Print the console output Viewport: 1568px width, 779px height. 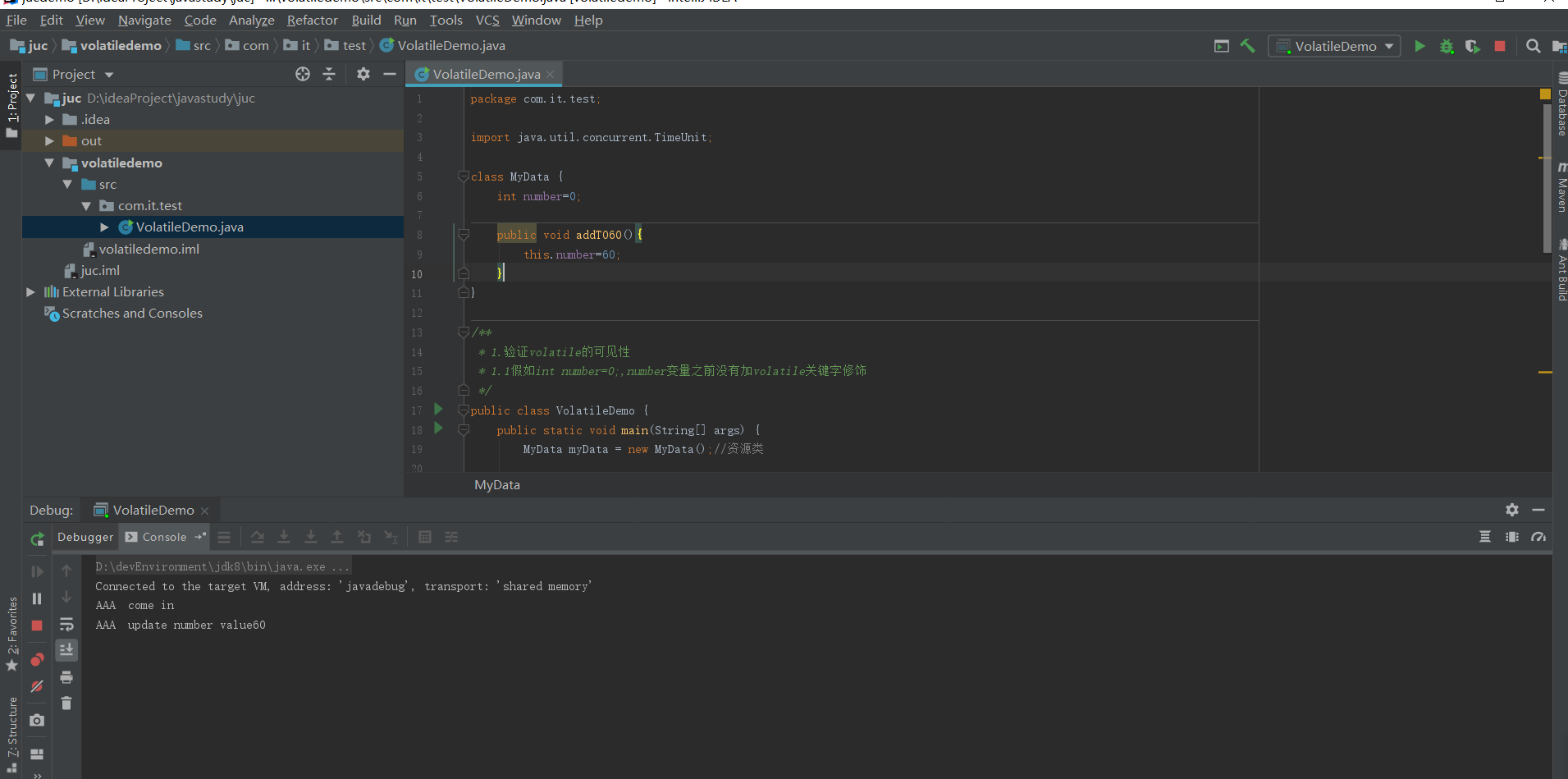(66, 677)
